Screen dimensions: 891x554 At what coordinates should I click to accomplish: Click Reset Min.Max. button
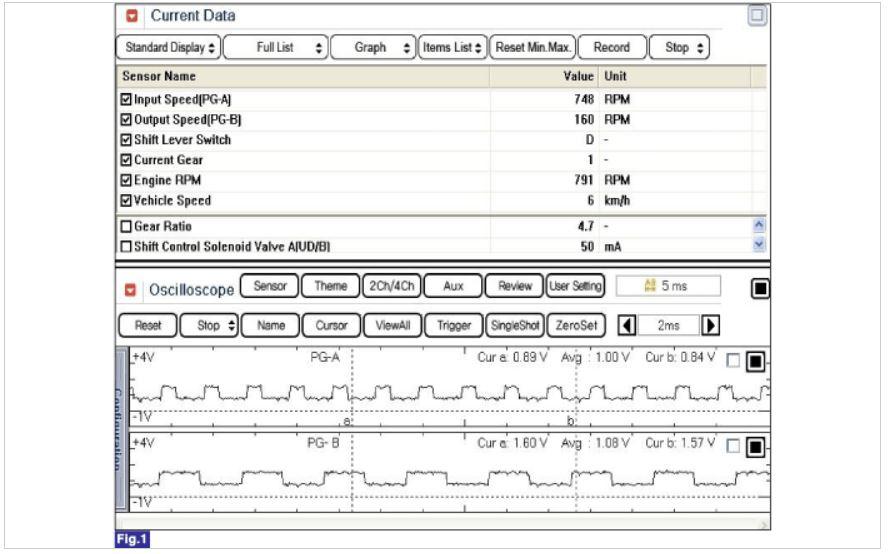533,48
